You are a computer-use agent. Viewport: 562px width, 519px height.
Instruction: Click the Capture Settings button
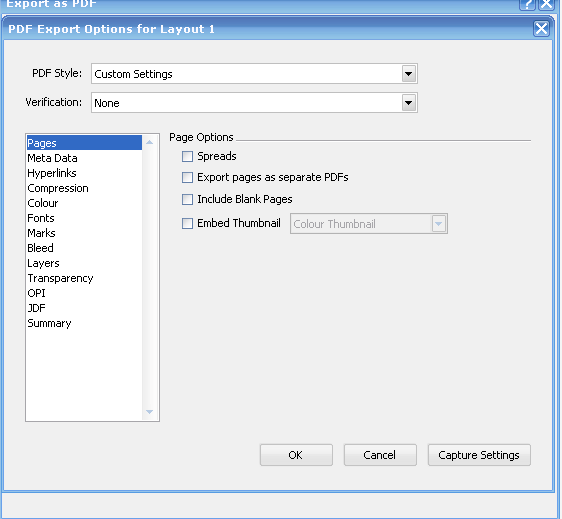[x=479, y=455]
